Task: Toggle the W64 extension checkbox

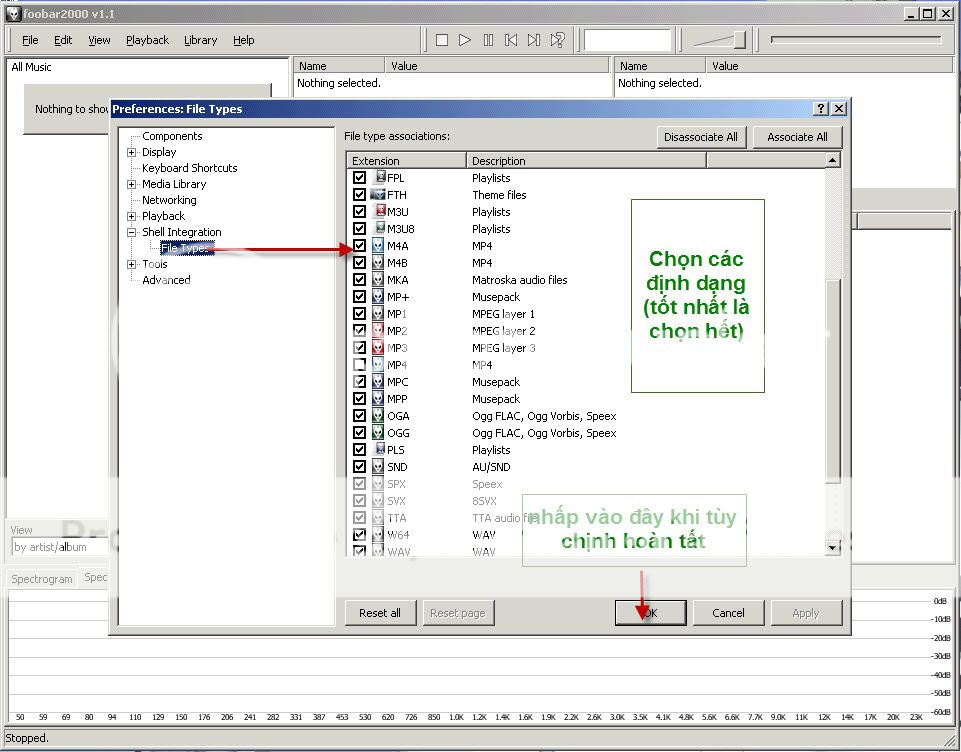Action: [360, 534]
